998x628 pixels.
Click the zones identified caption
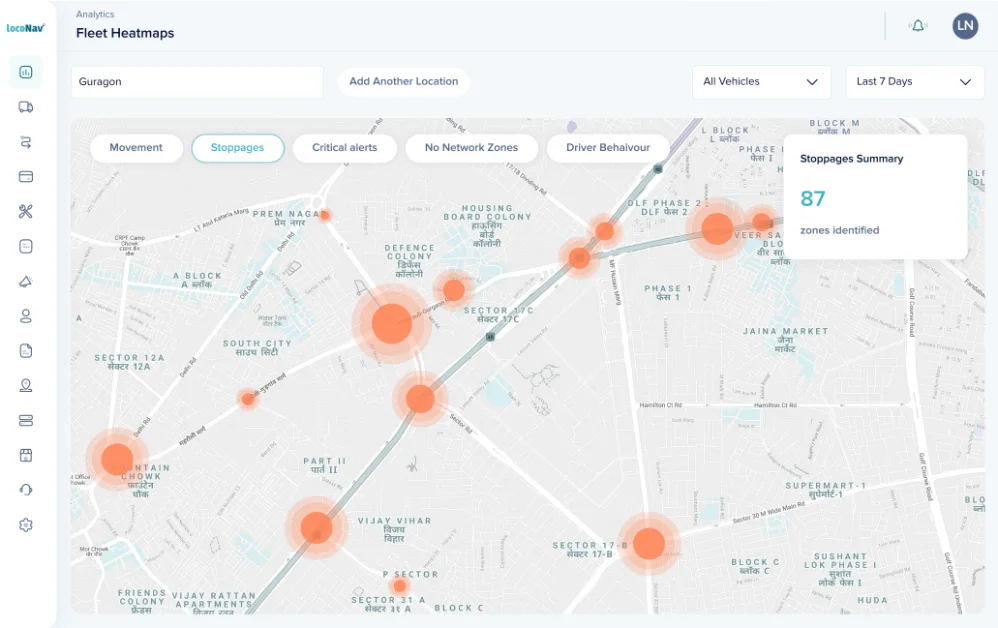(x=839, y=230)
